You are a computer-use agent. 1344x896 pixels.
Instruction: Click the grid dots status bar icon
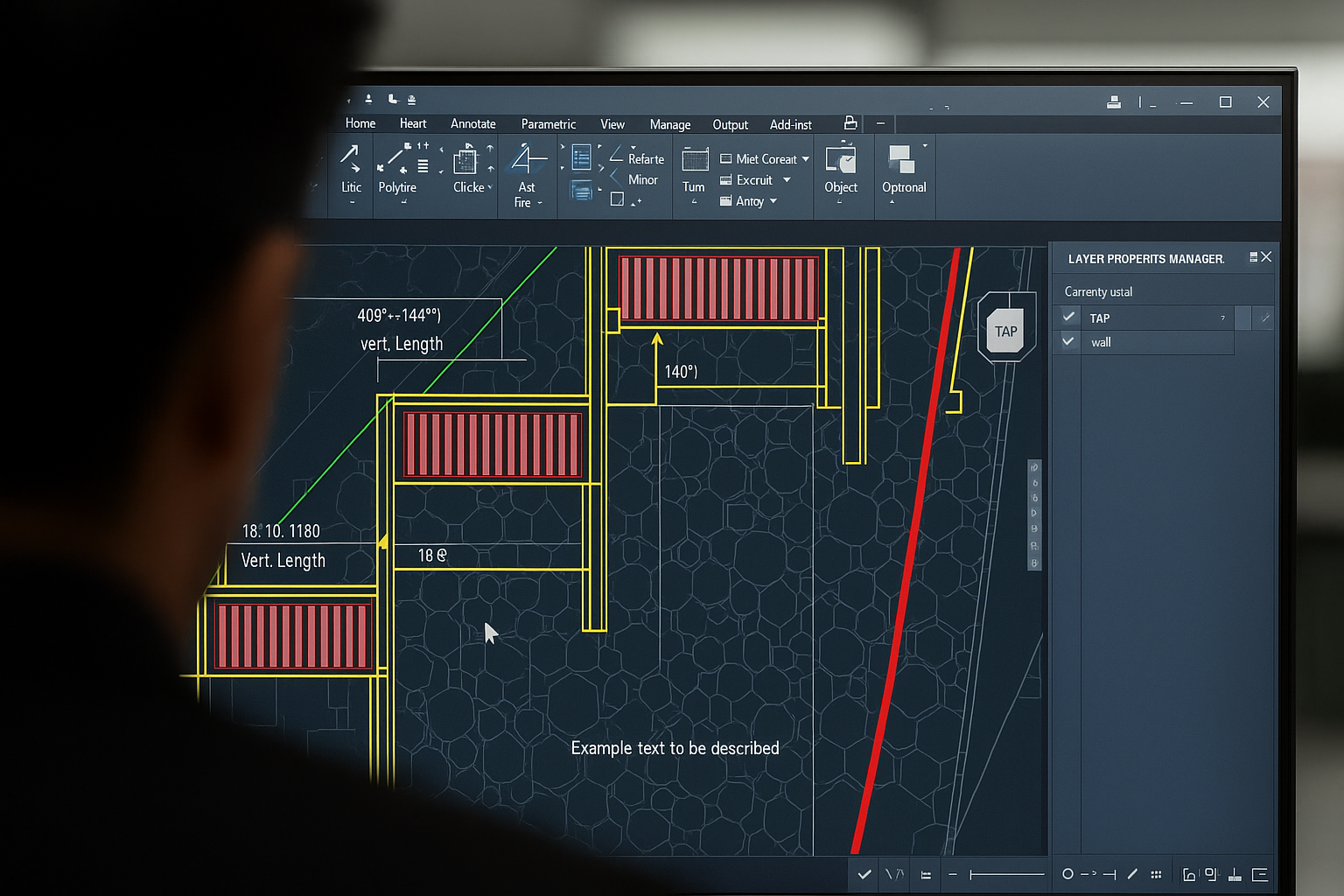tap(1156, 874)
